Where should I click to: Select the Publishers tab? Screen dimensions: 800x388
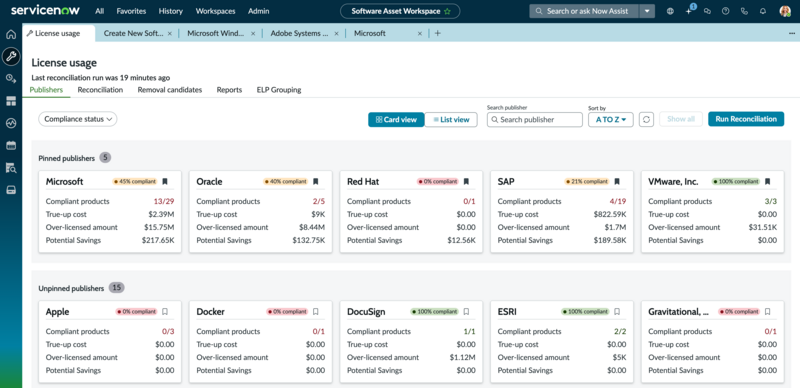tap(46, 90)
